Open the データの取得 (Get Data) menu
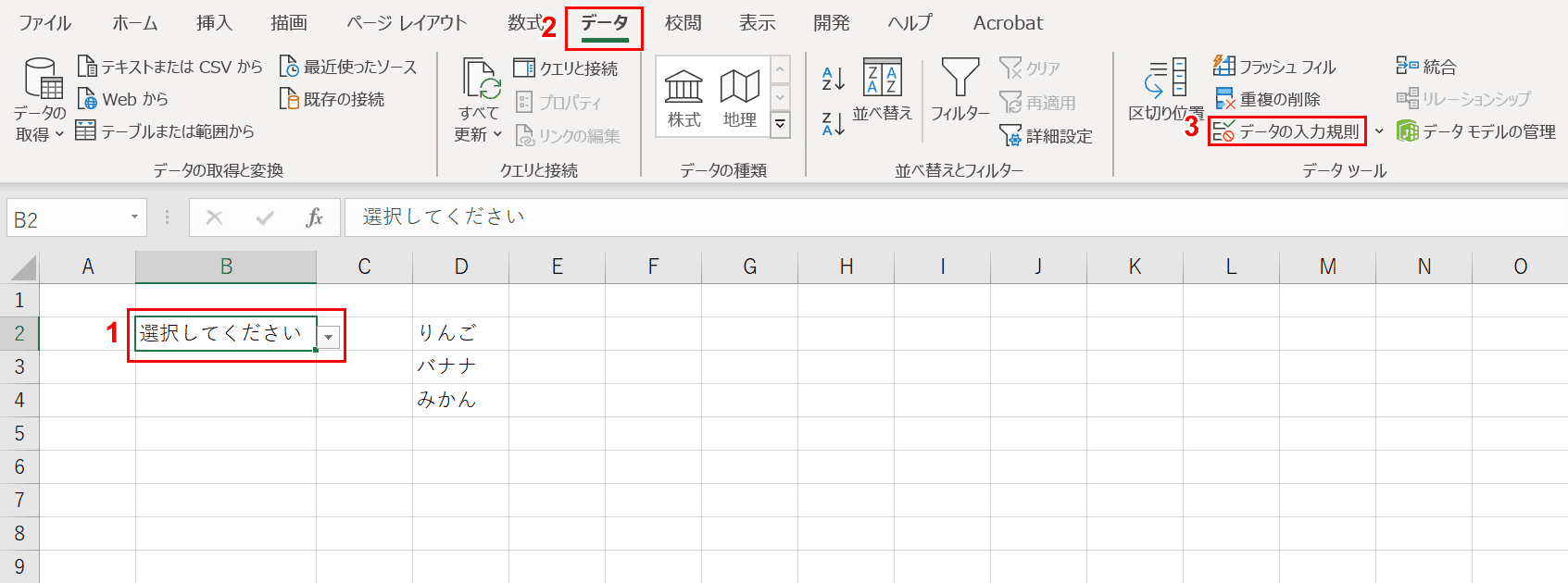This screenshot has width=1568, height=583. 40,100
